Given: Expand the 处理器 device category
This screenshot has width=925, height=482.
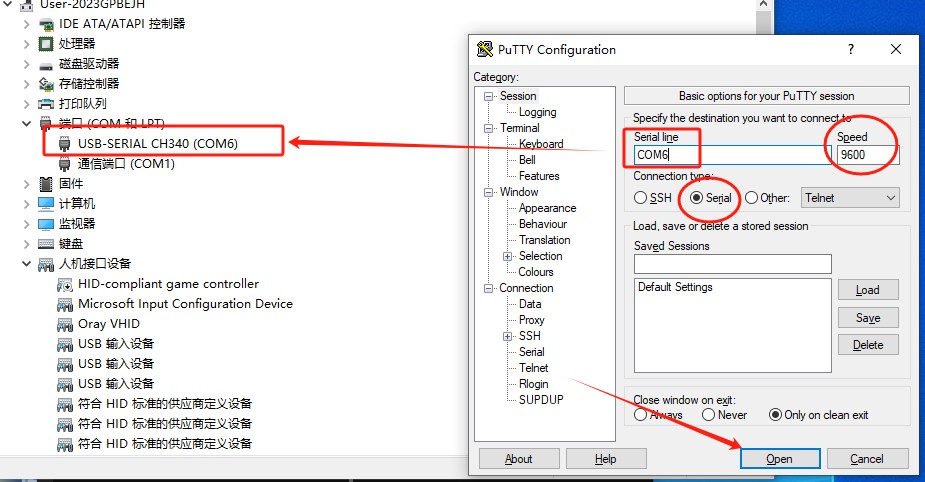Looking at the screenshot, I should pos(27,44).
